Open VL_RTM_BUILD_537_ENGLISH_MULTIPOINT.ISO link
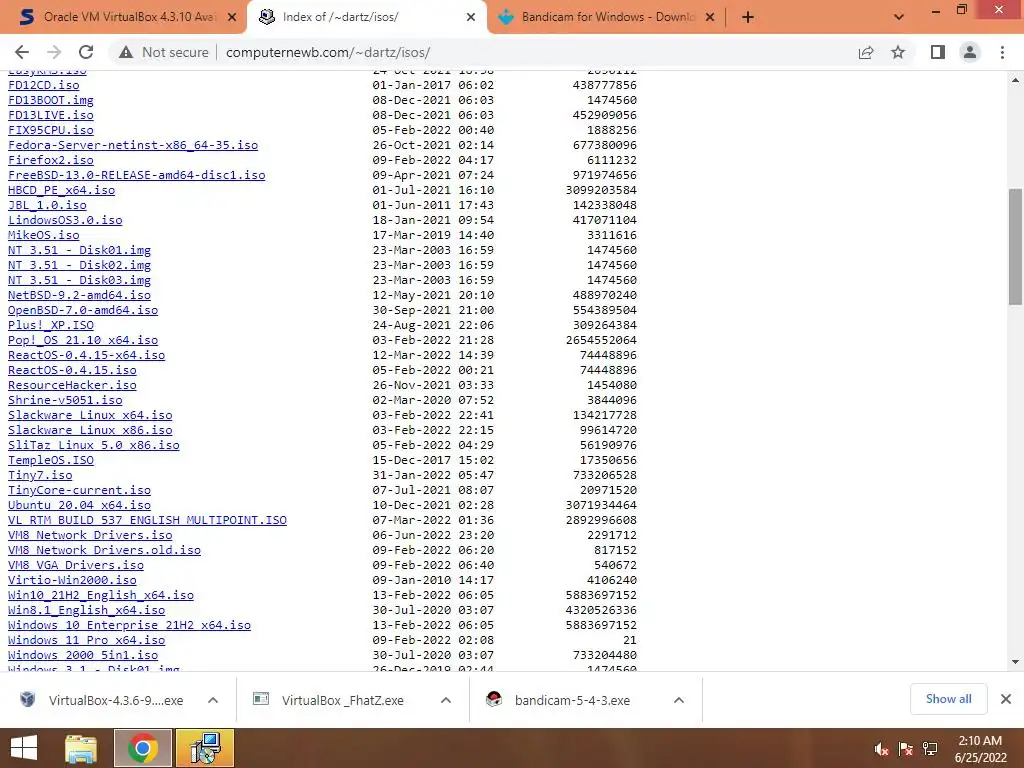The height and width of the screenshot is (768, 1024). 148,520
